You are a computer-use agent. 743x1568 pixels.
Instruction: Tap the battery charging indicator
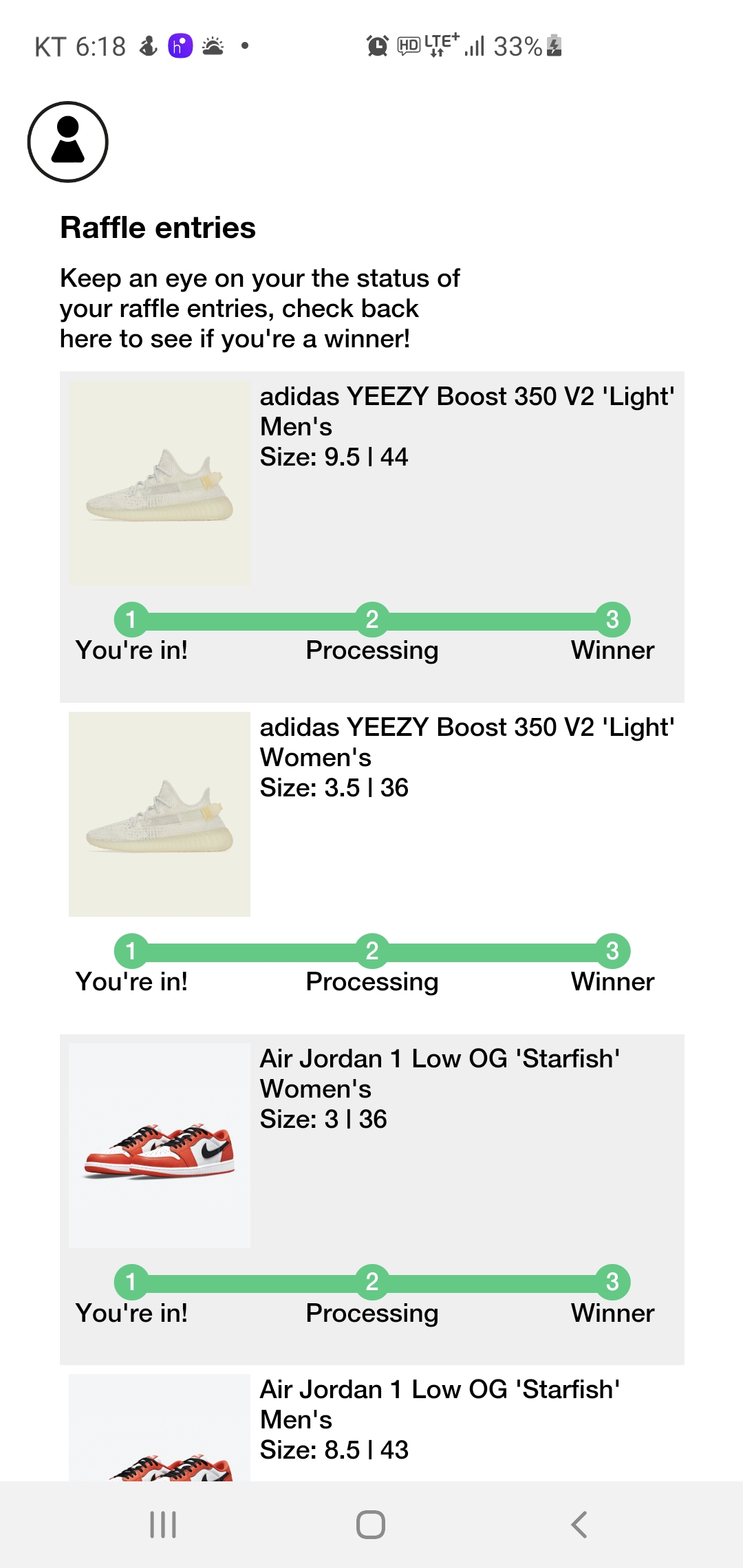coord(554,46)
